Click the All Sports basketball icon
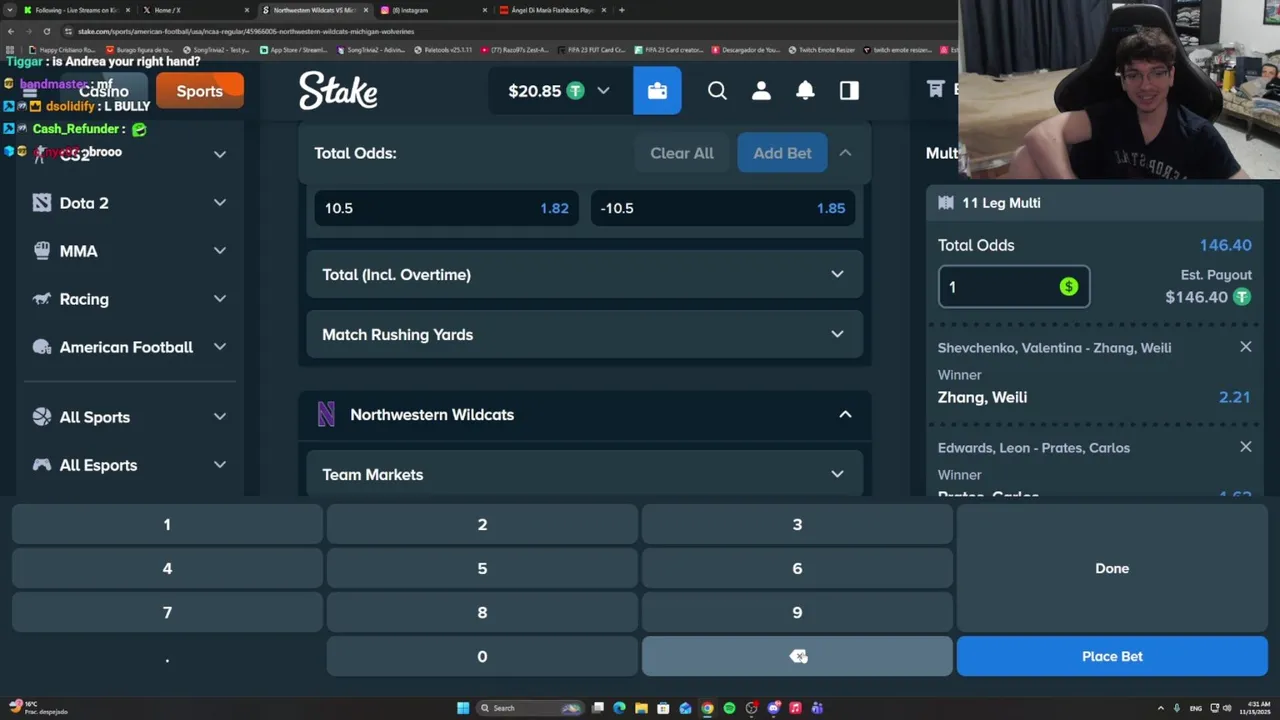The height and width of the screenshot is (720, 1280). coord(42,417)
